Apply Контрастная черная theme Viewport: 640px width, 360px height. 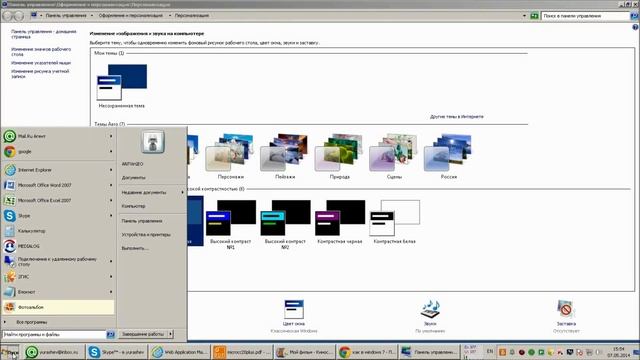(x=340, y=222)
